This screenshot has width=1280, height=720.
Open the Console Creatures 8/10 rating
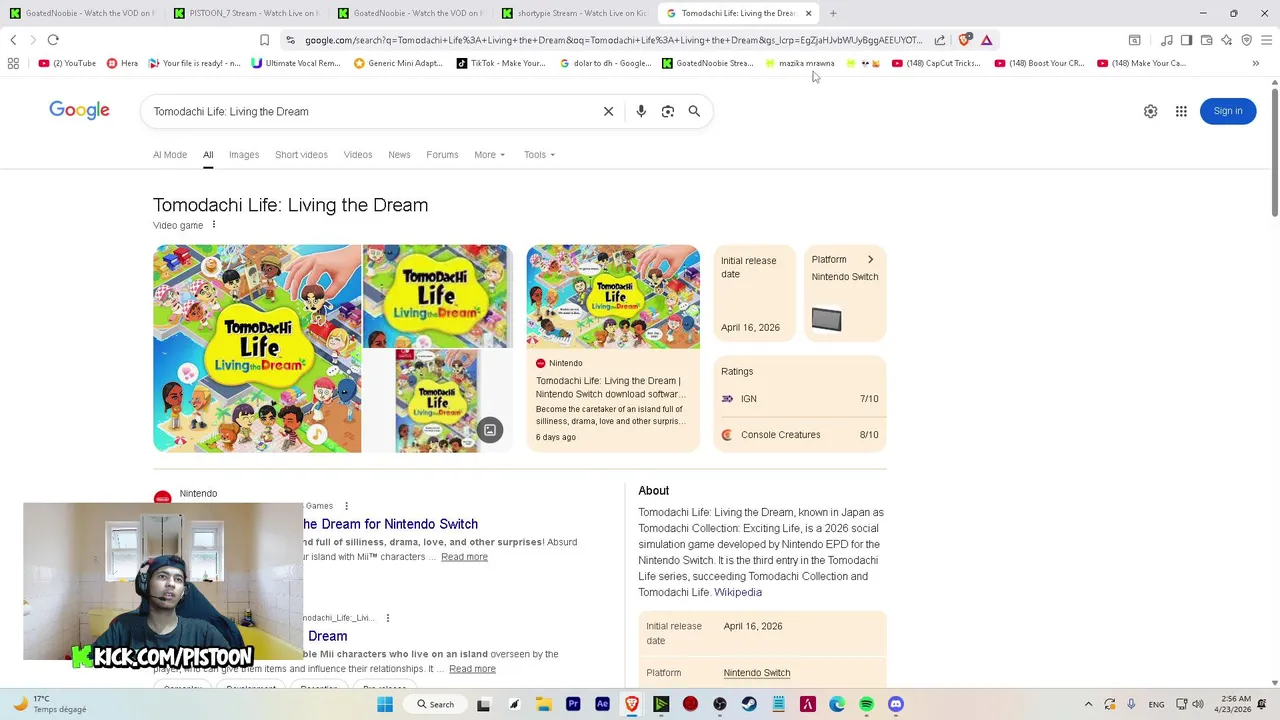click(x=800, y=435)
